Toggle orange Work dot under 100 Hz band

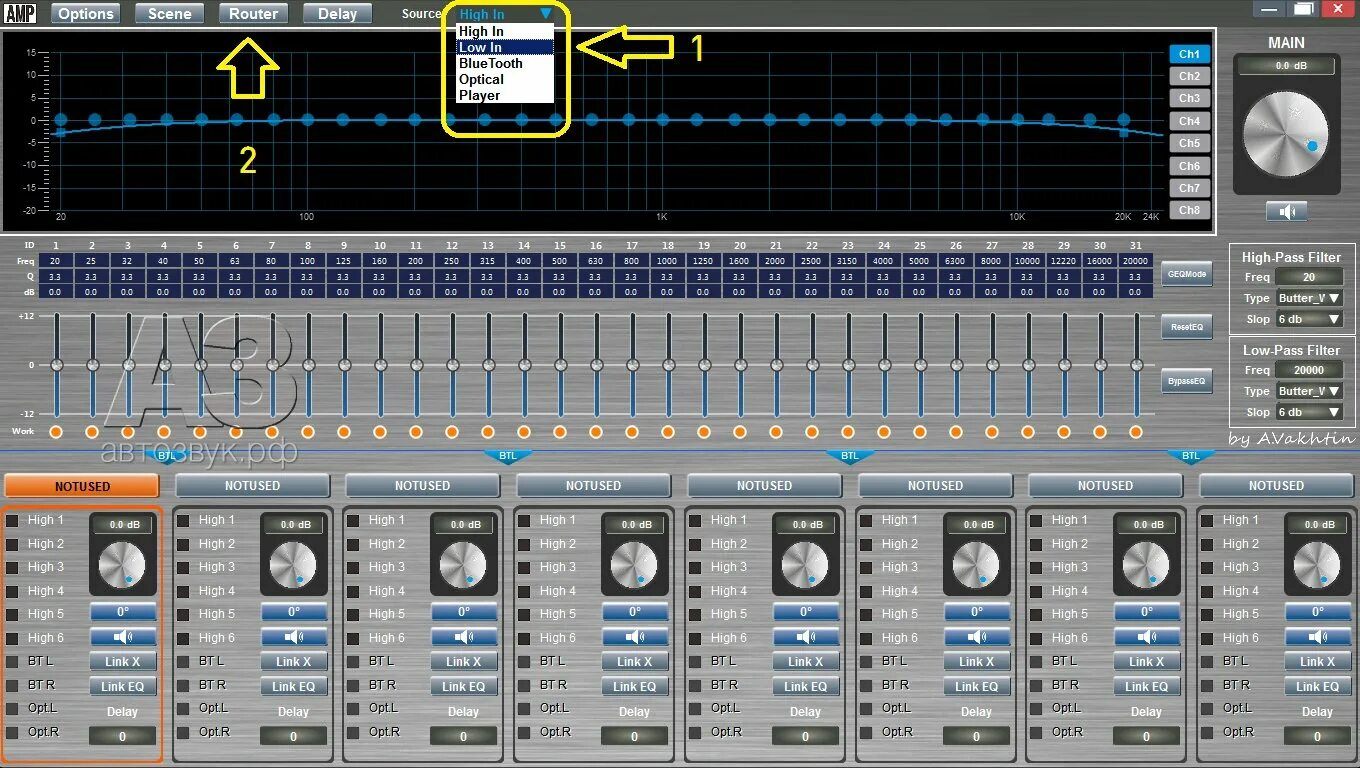308,432
